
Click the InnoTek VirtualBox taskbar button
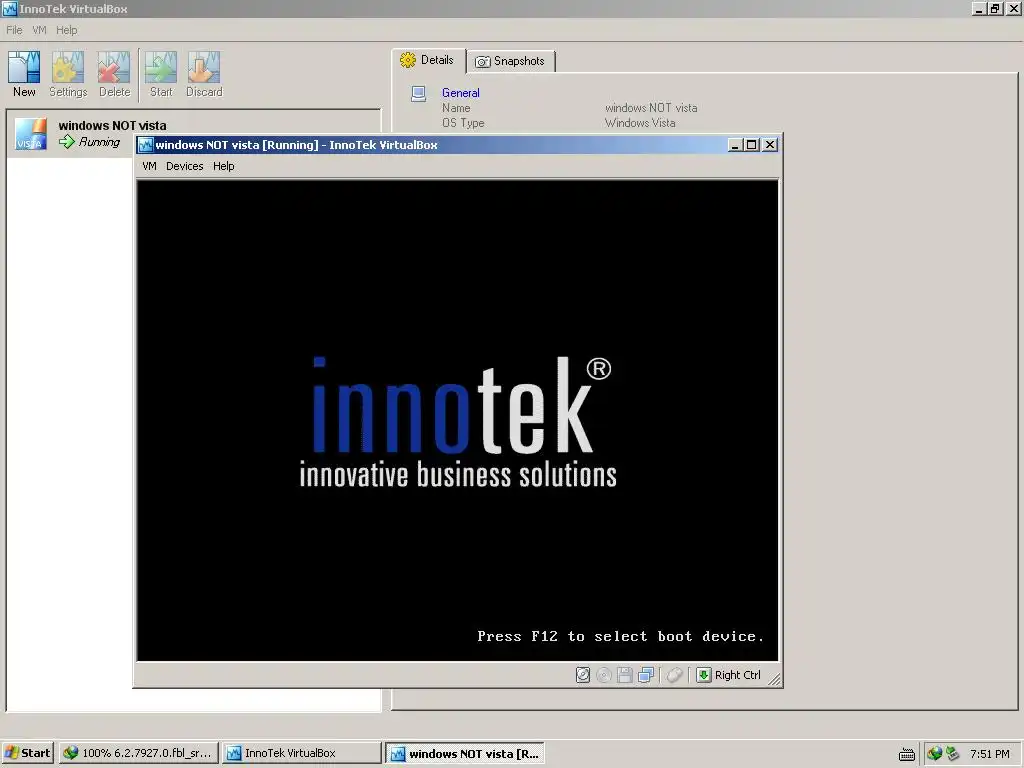coord(300,753)
